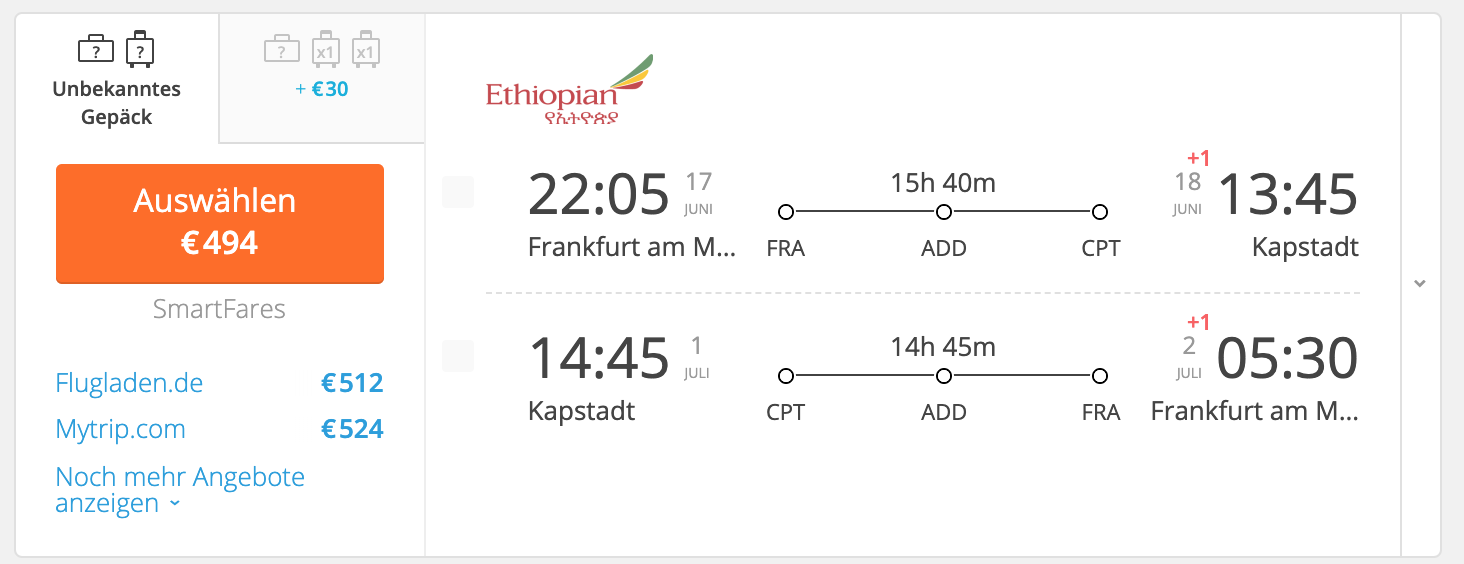Viewport: 1464px width, 564px height.
Task: Click the first x1 suitcase icon
Action: (x=324, y=49)
